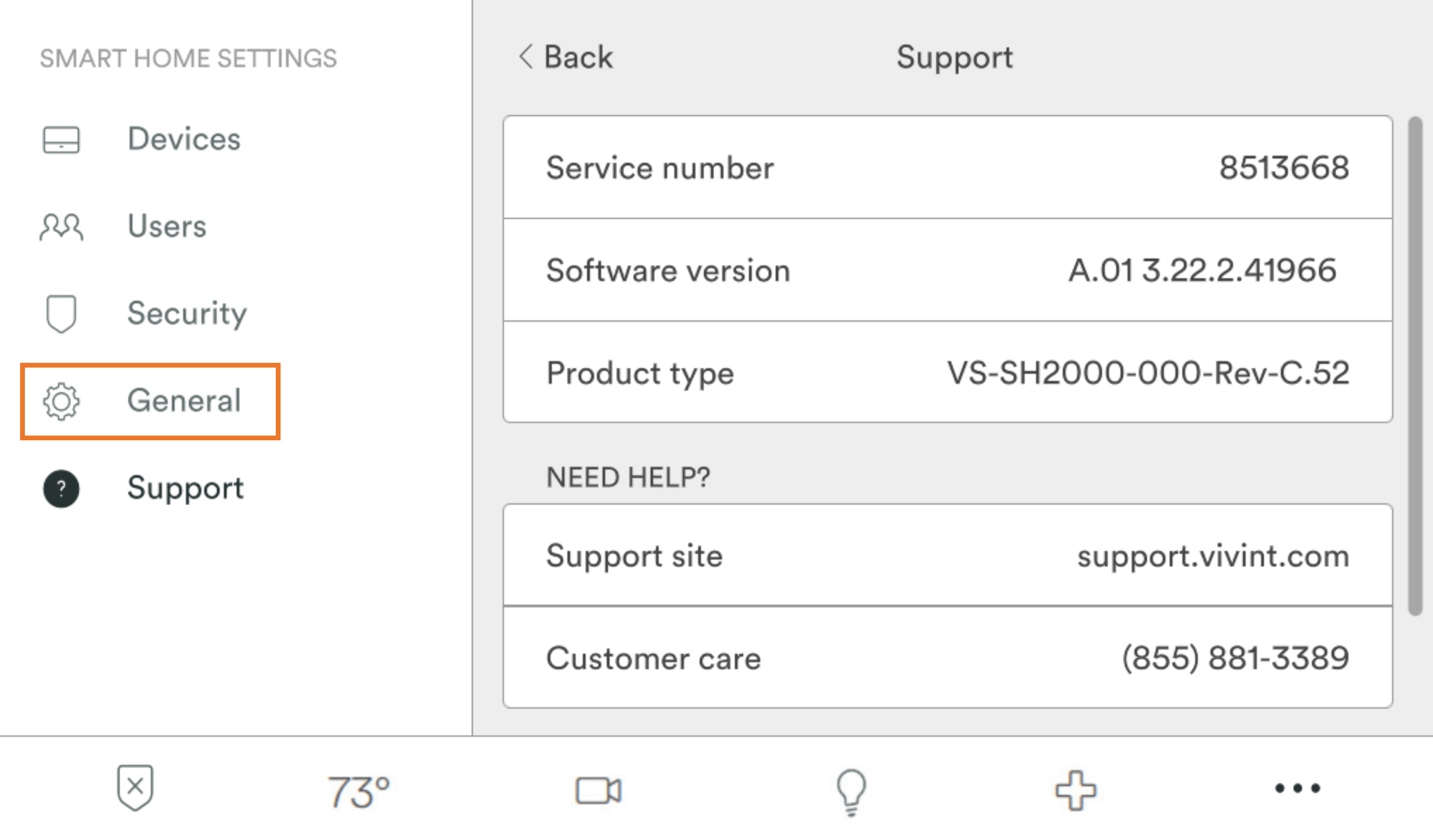Click the Devices panel icon in the sidebar
This screenshot has height=840, width=1433.
pos(60,140)
